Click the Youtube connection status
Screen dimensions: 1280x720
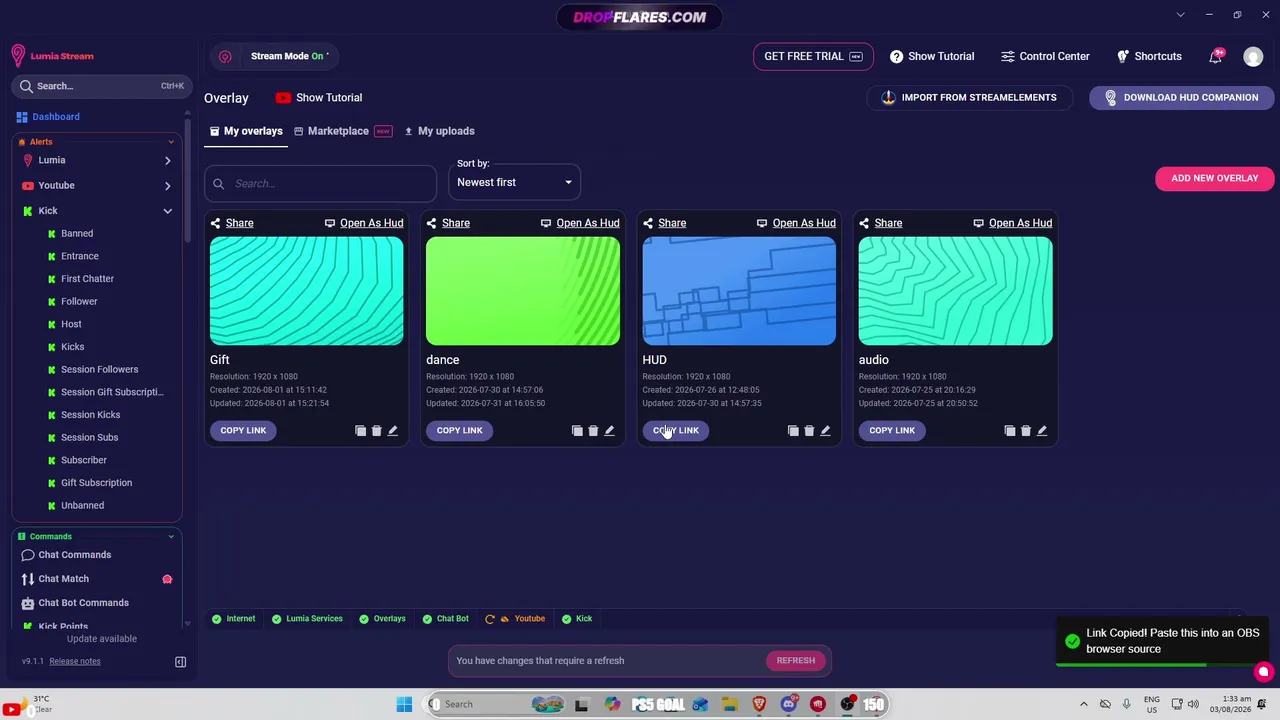coord(515,619)
